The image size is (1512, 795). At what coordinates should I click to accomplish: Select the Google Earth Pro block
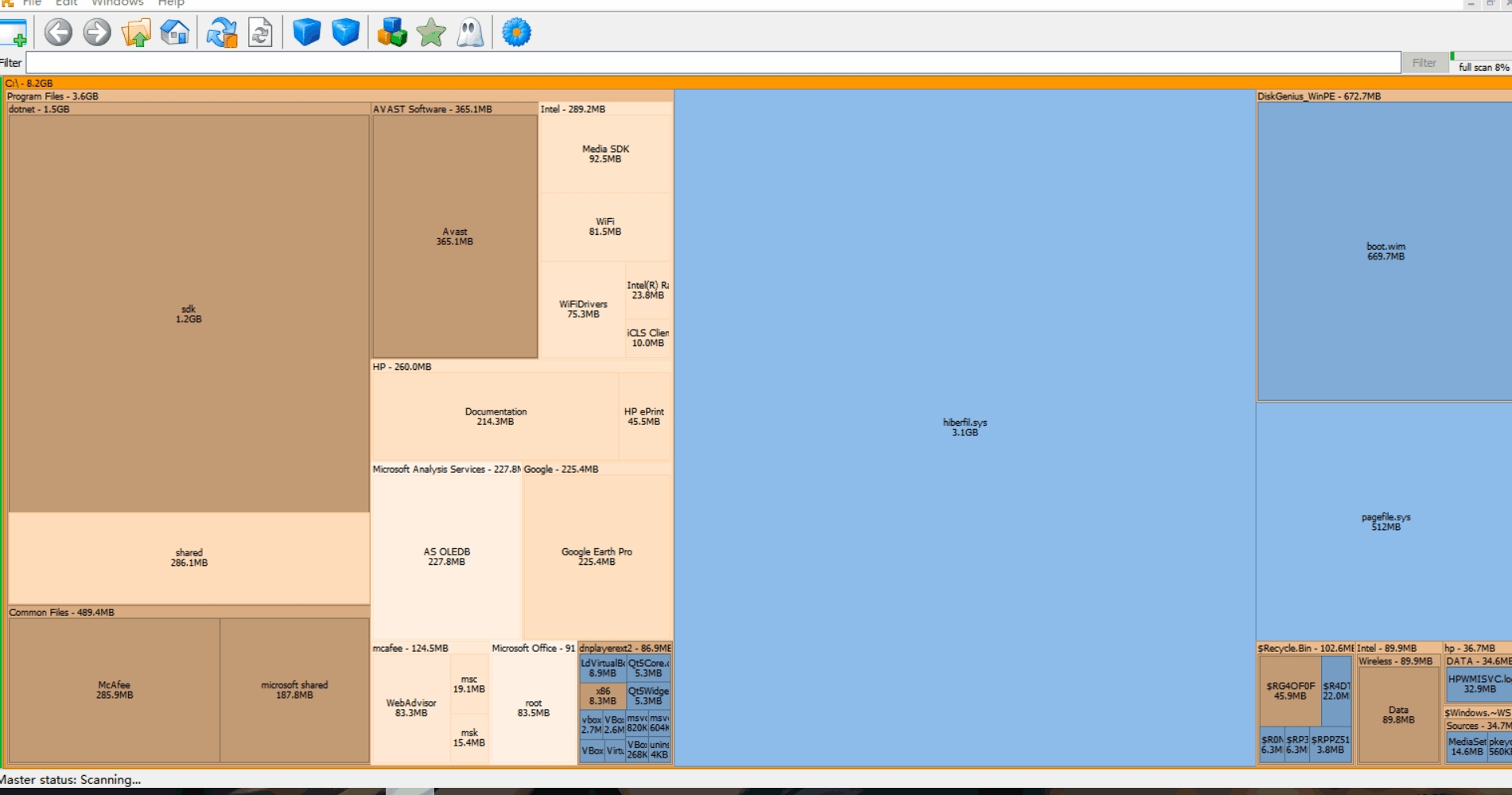(597, 556)
